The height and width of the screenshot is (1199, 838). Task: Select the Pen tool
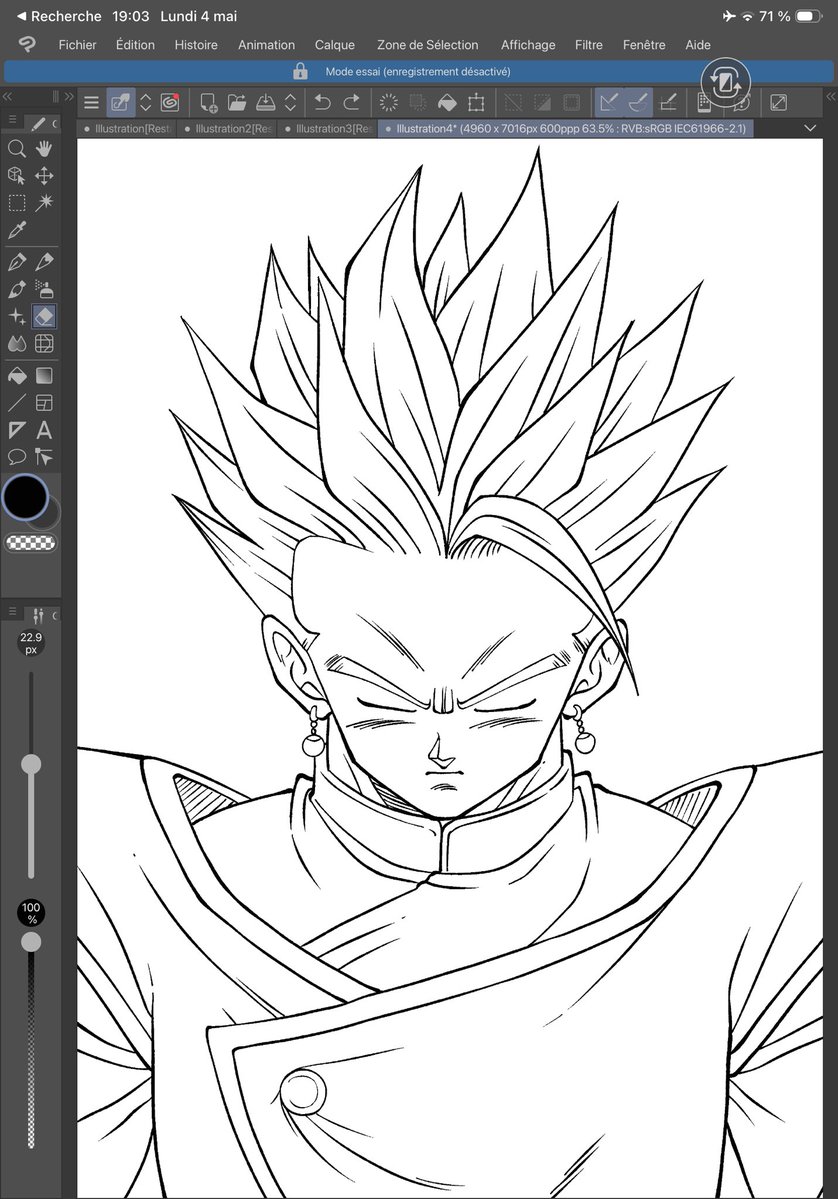point(17,262)
